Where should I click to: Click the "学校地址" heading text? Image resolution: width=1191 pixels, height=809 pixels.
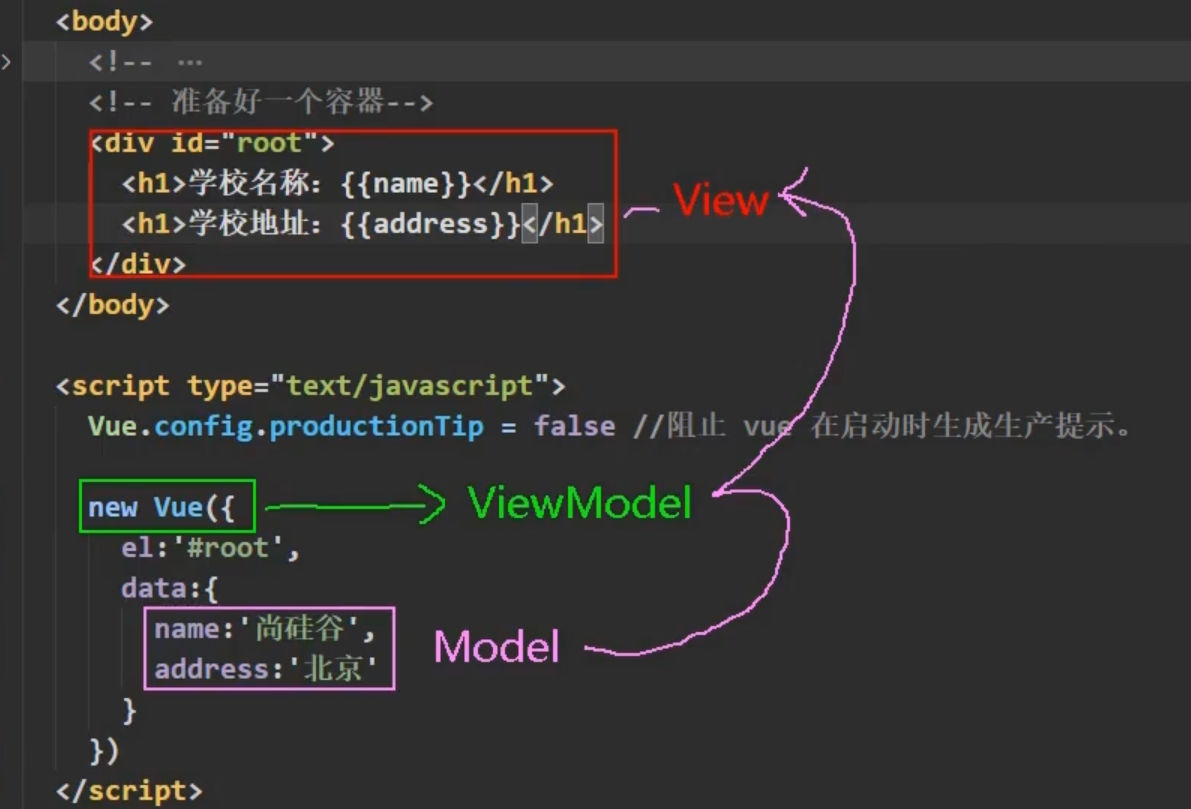[x=249, y=224]
